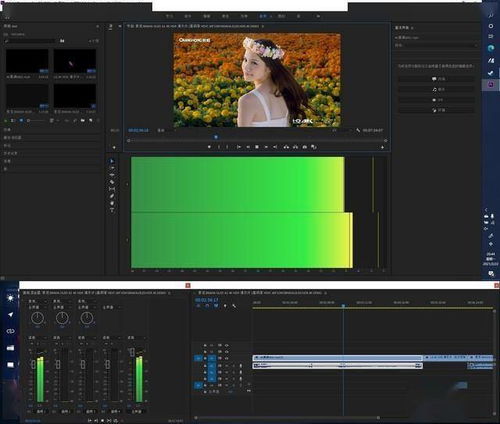Click the Project panel search field
Image resolution: width=500 pixels, height=424 pixels.
pyautogui.click(x=30, y=41)
